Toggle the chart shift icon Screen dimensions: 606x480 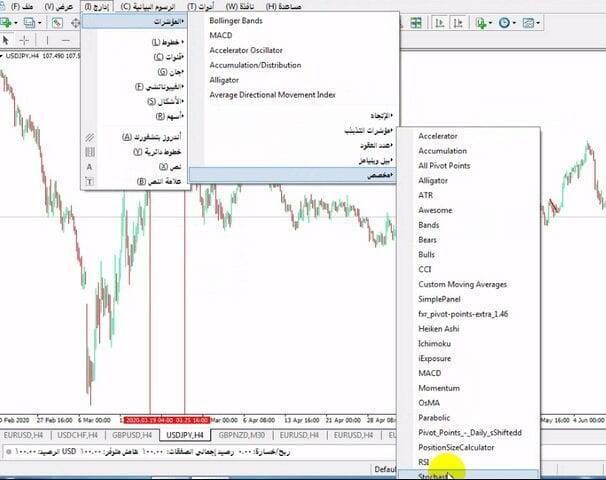pos(458,23)
